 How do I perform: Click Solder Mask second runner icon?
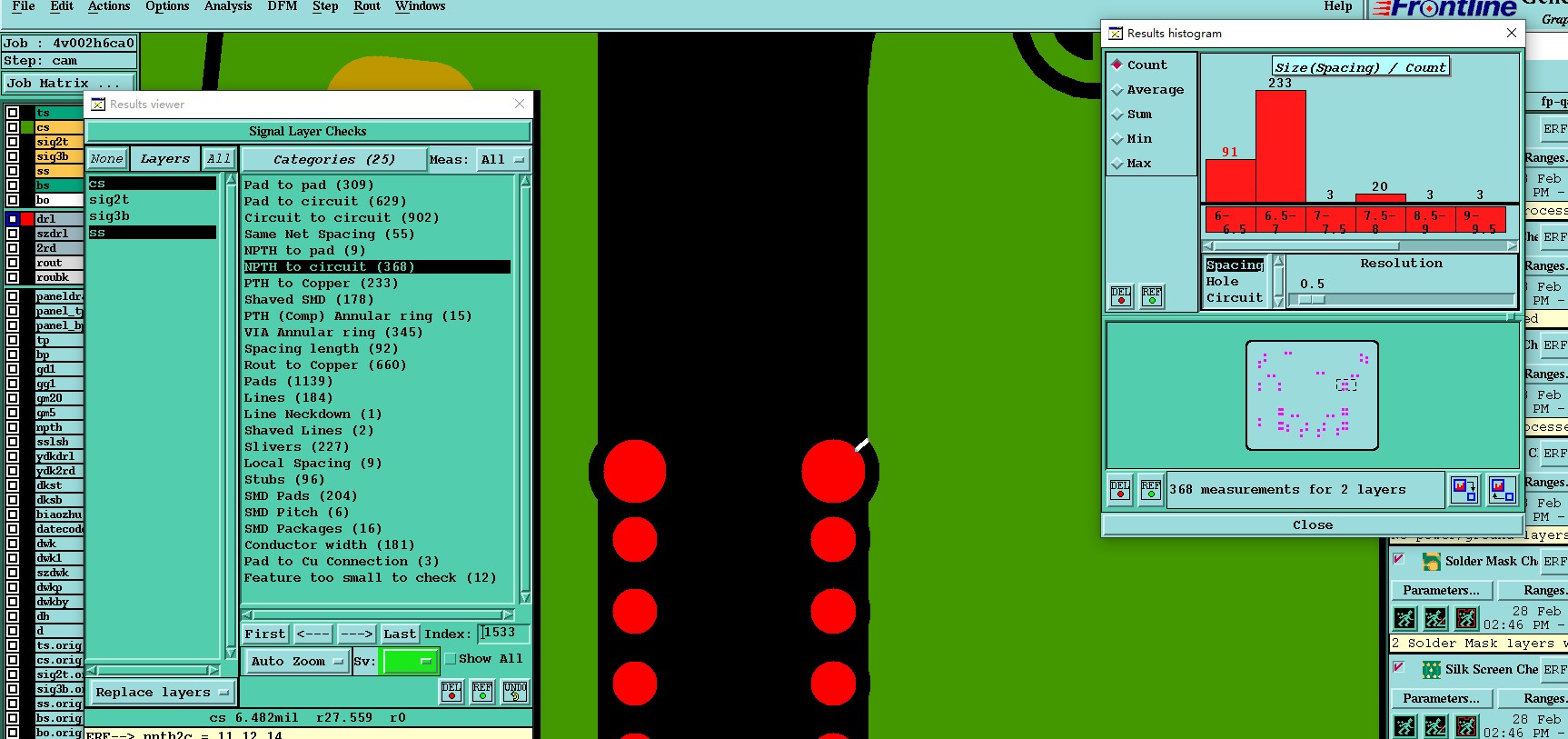pos(1436,619)
